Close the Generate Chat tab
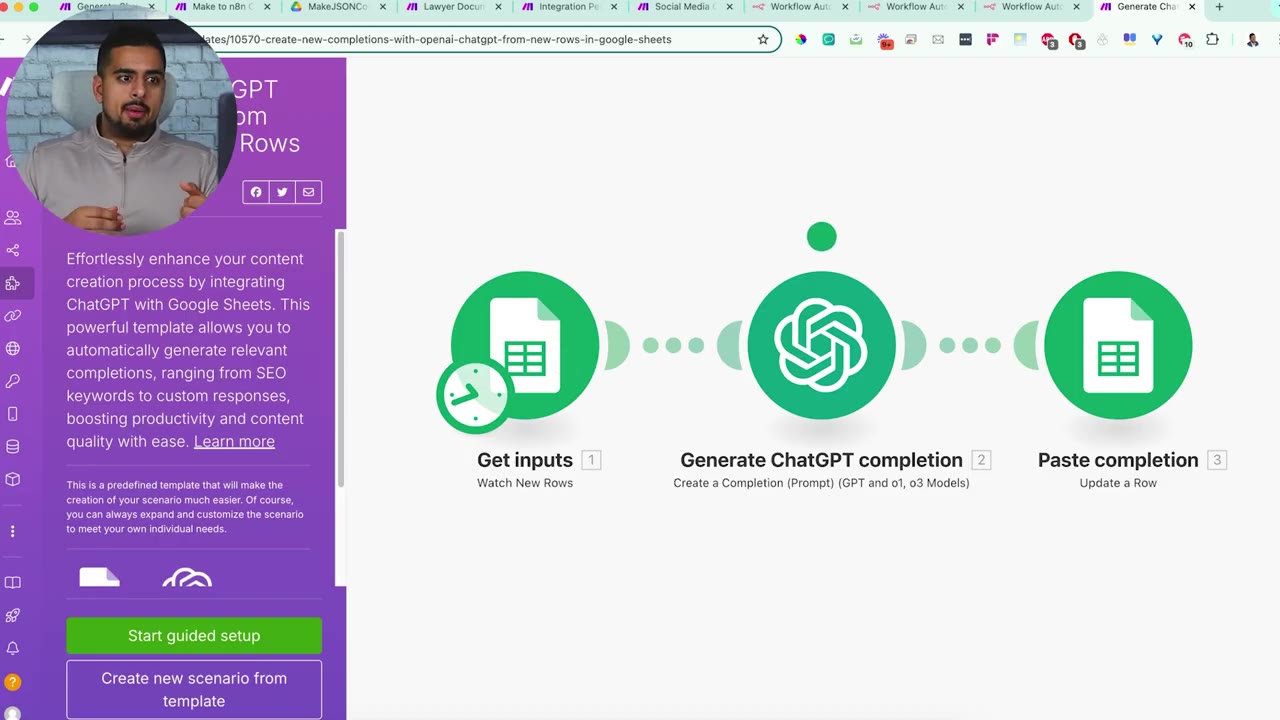Screen dimensions: 1280x720 coord(1191,7)
